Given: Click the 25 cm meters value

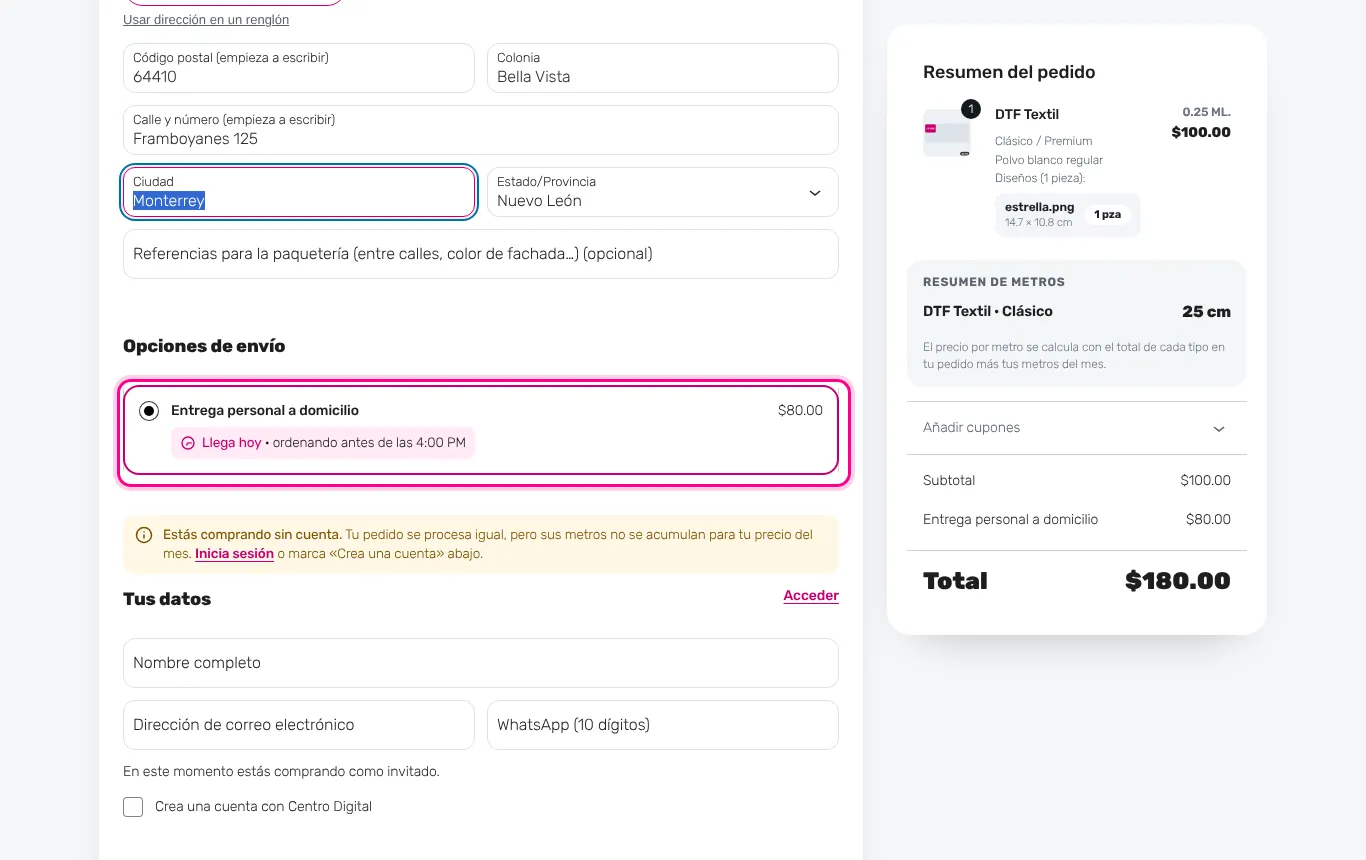Looking at the screenshot, I should 1206,312.
